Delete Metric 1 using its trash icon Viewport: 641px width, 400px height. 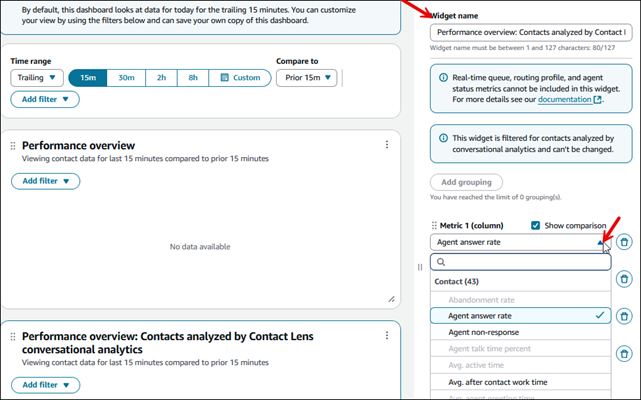coord(623,242)
